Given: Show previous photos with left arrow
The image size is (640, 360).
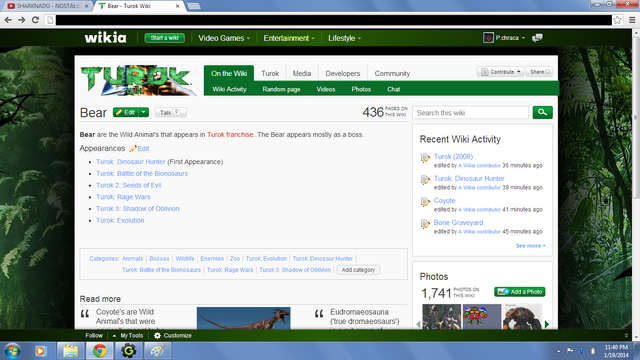Looking at the screenshot, I should (418, 324).
